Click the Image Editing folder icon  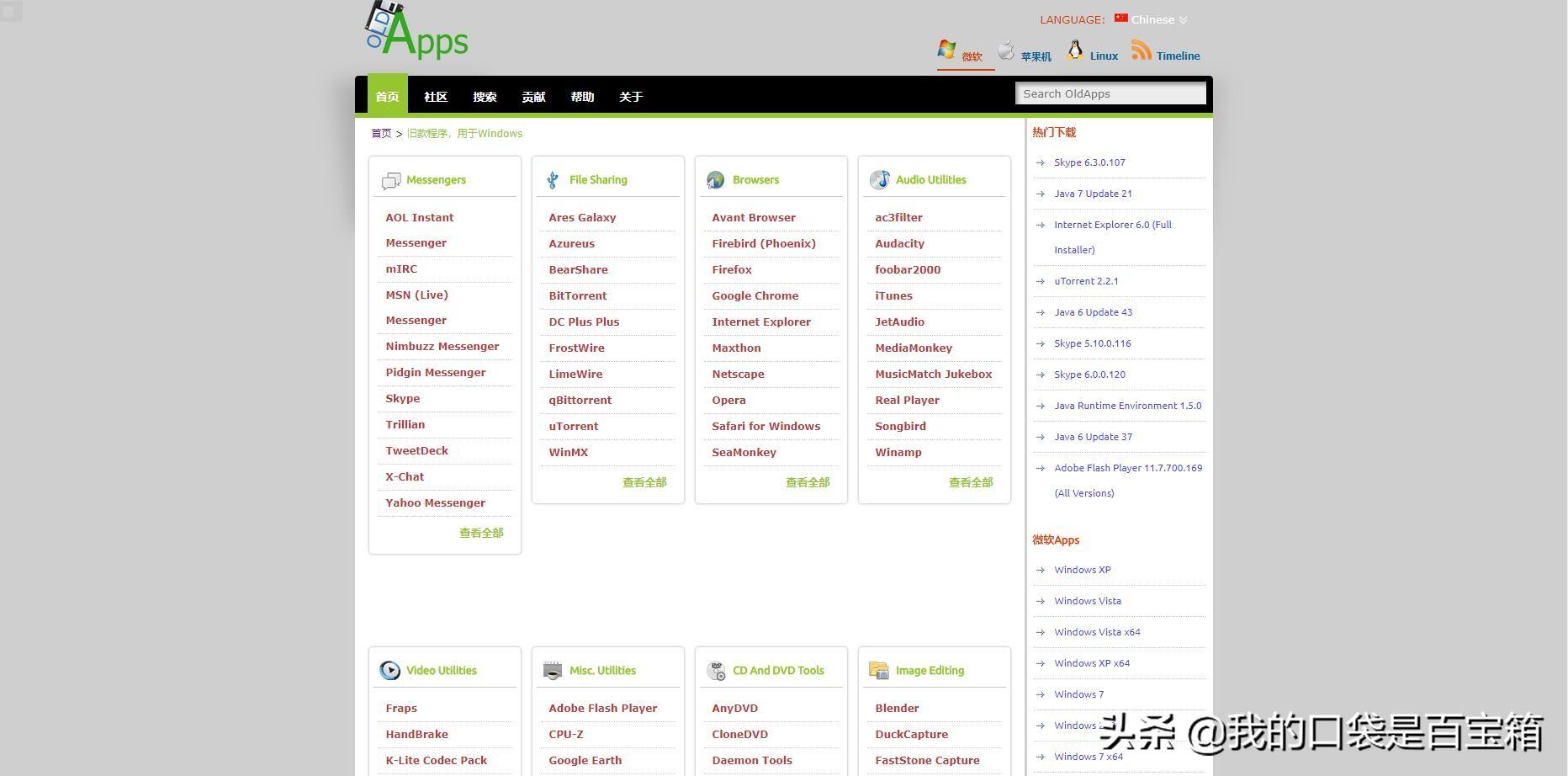879,671
